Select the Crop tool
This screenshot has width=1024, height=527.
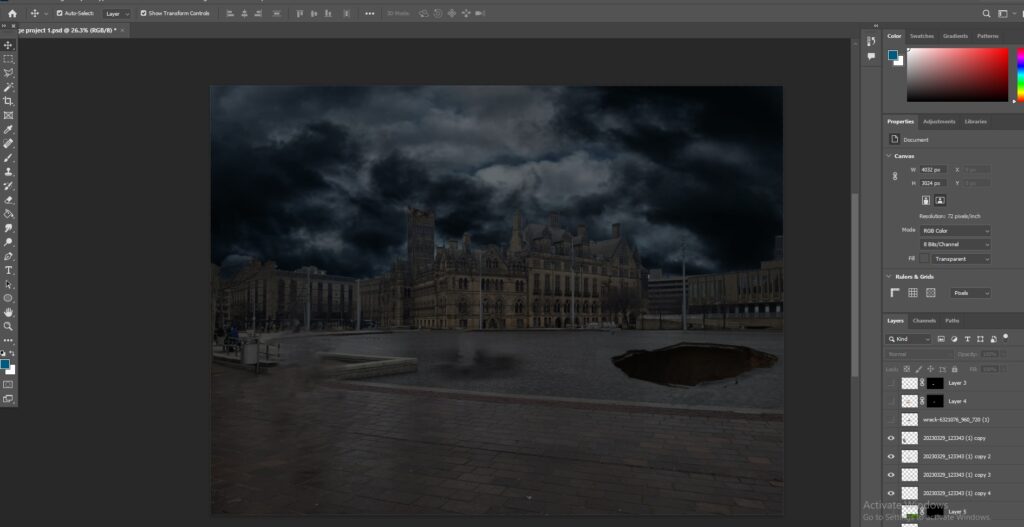click(8, 101)
